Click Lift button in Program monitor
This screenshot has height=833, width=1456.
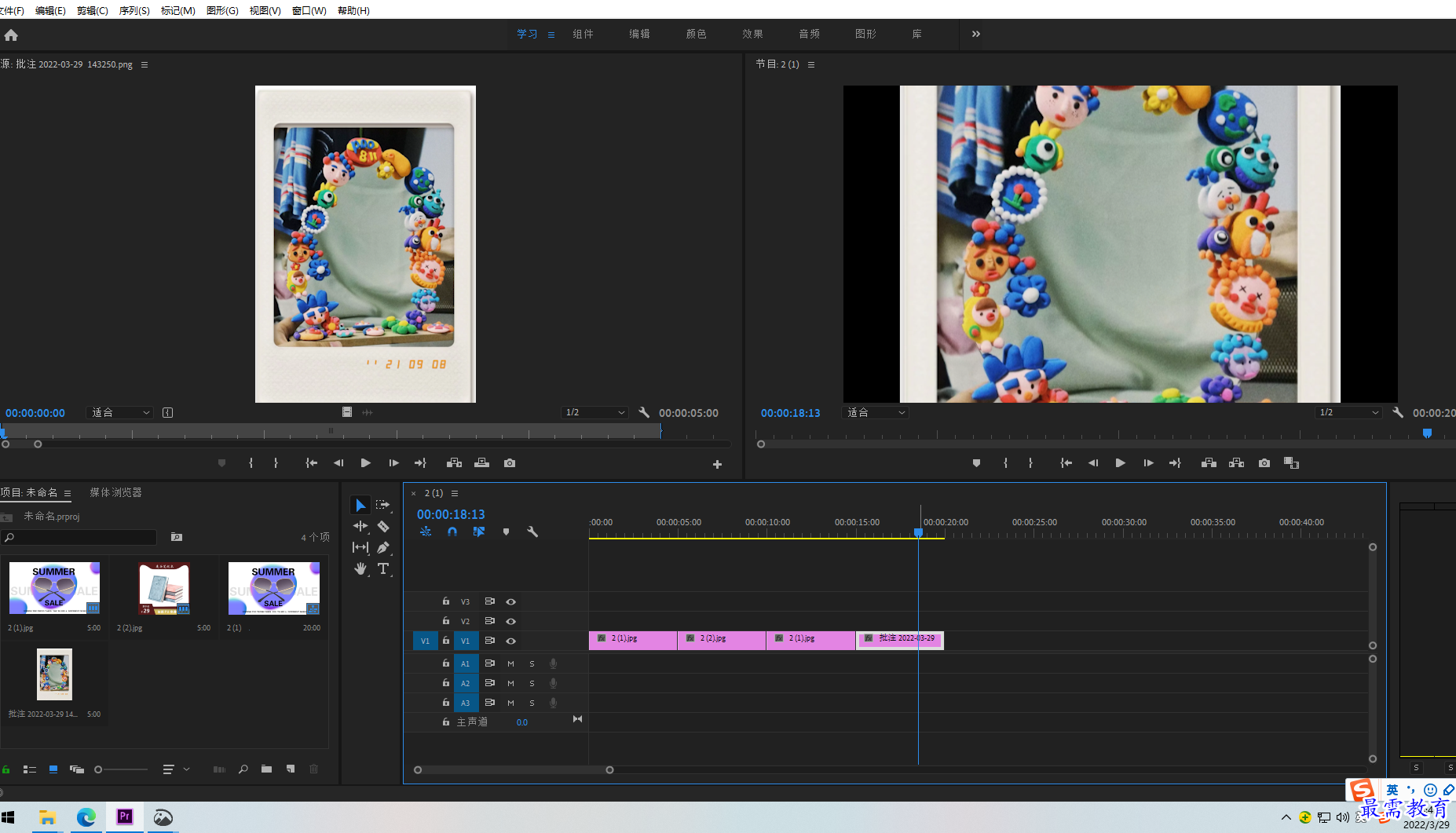(1209, 463)
